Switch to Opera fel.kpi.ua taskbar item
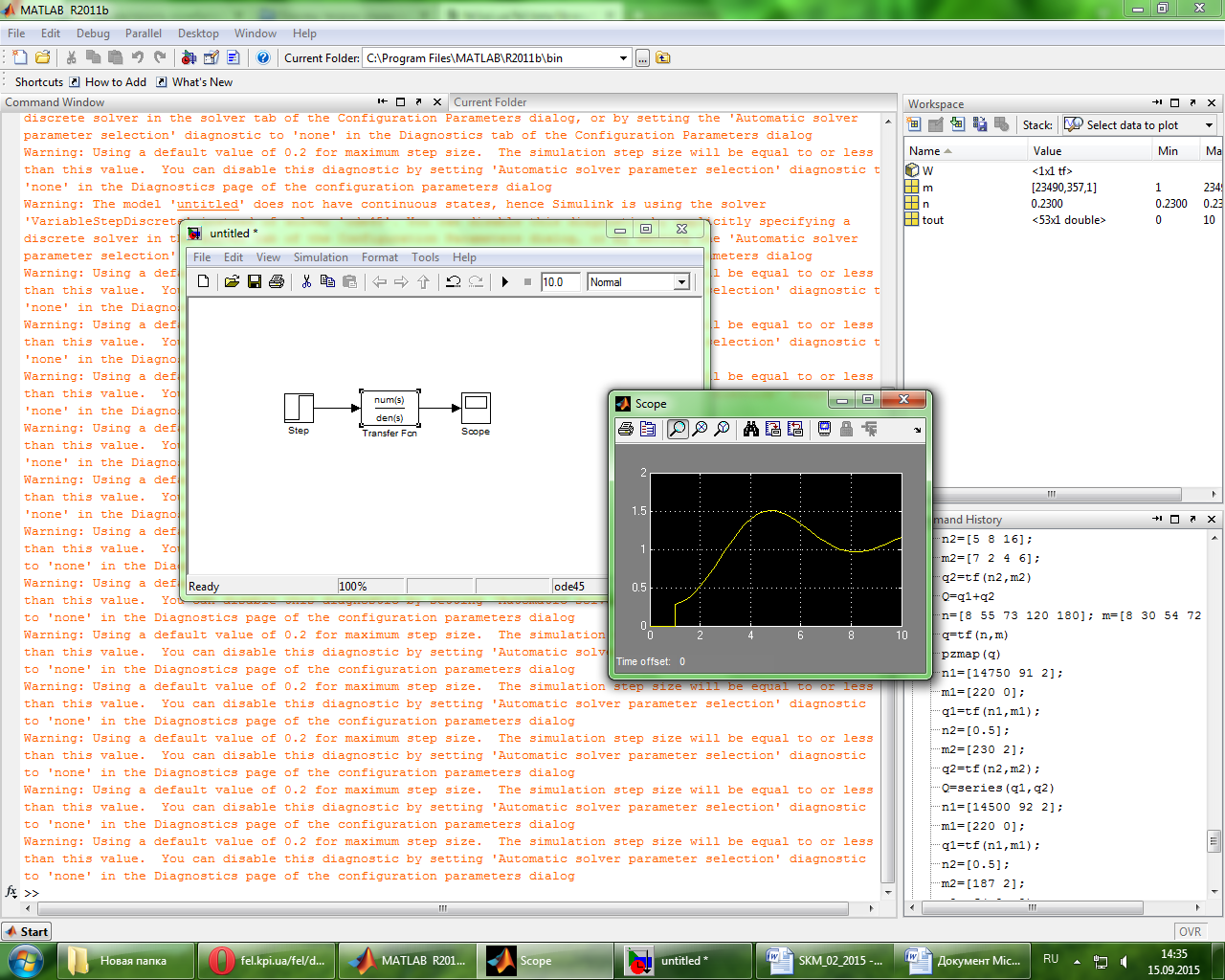 [x=268, y=960]
